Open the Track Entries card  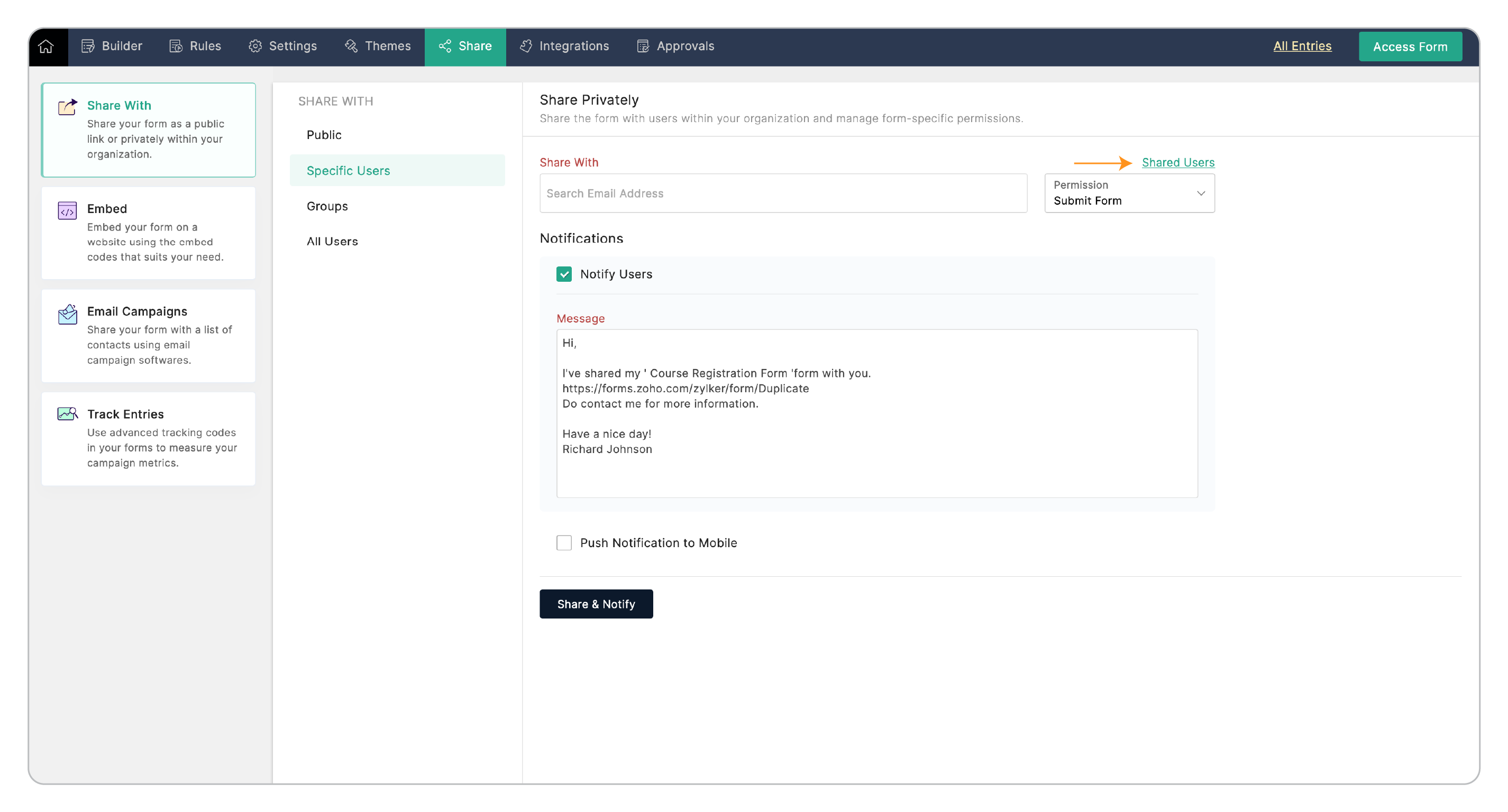pos(148,438)
